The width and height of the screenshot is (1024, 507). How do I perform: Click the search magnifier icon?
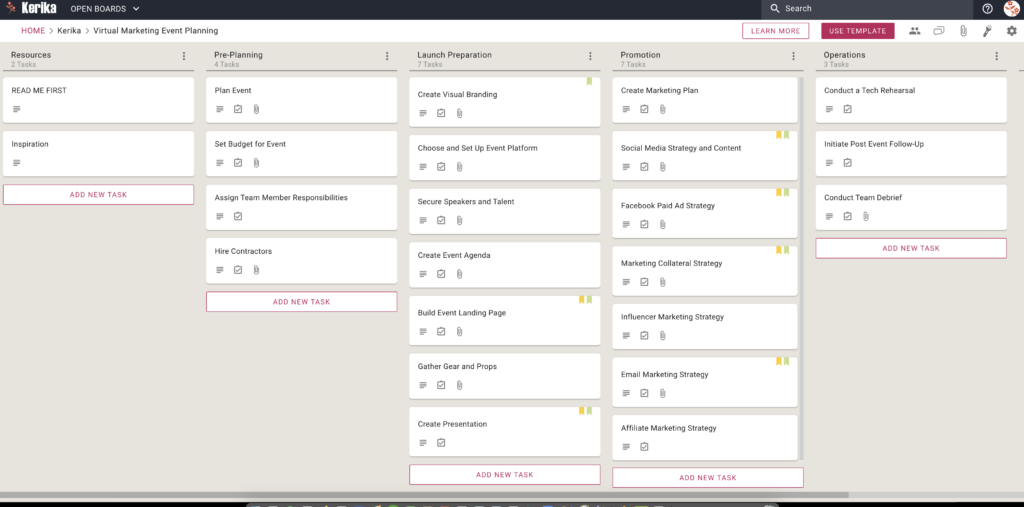(x=775, y=8)
